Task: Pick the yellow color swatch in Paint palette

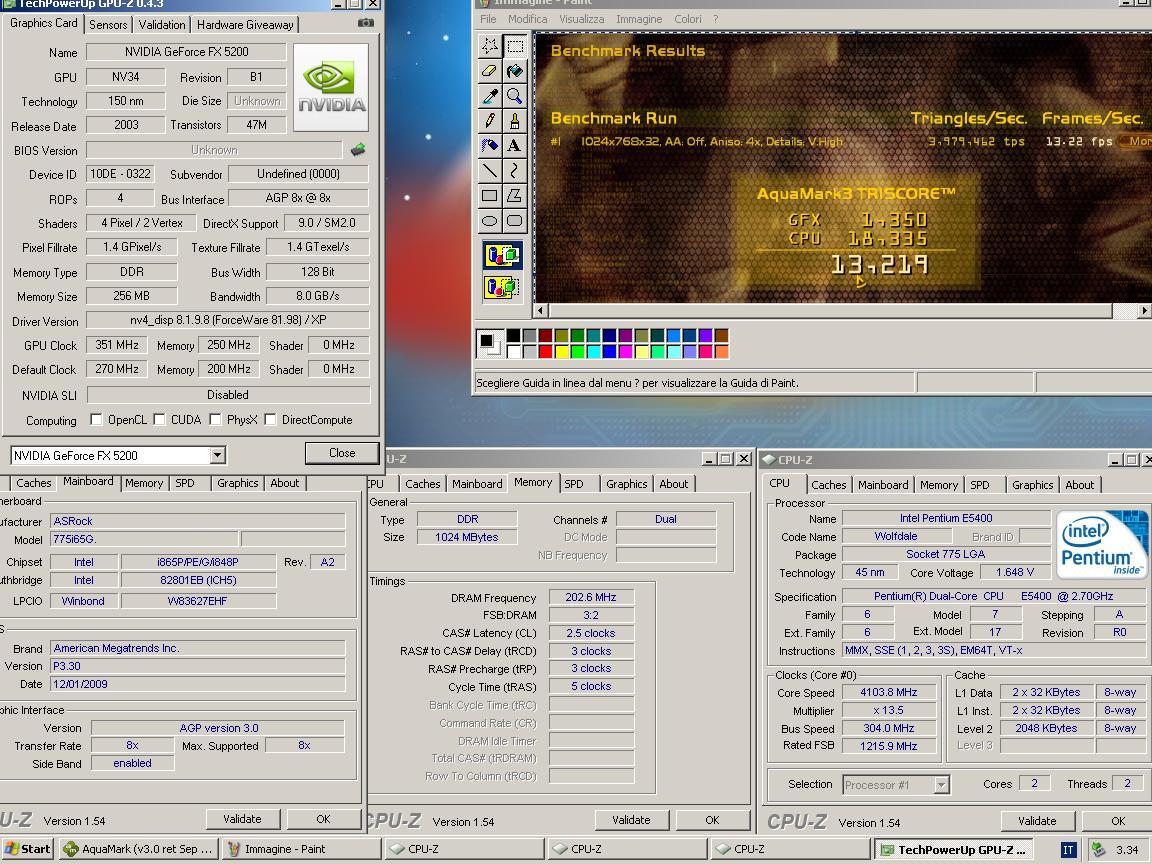Action: [561, 352]
